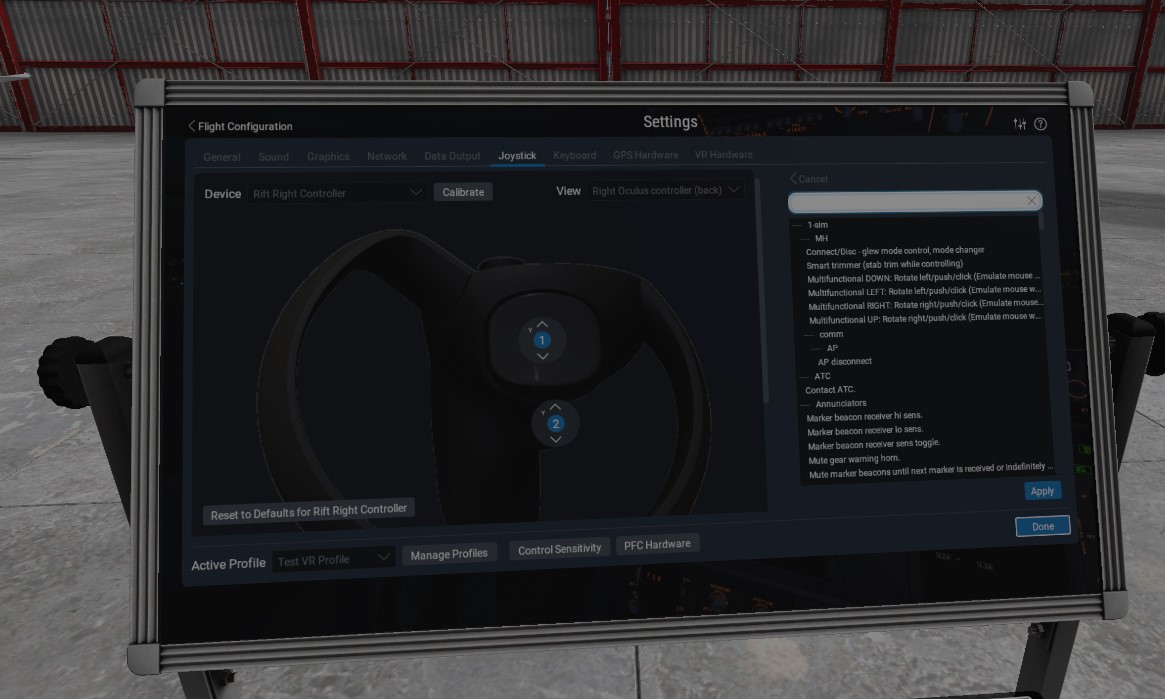Select 'Marker beacon receiver sens toggle.'

(x=874, y=445)
